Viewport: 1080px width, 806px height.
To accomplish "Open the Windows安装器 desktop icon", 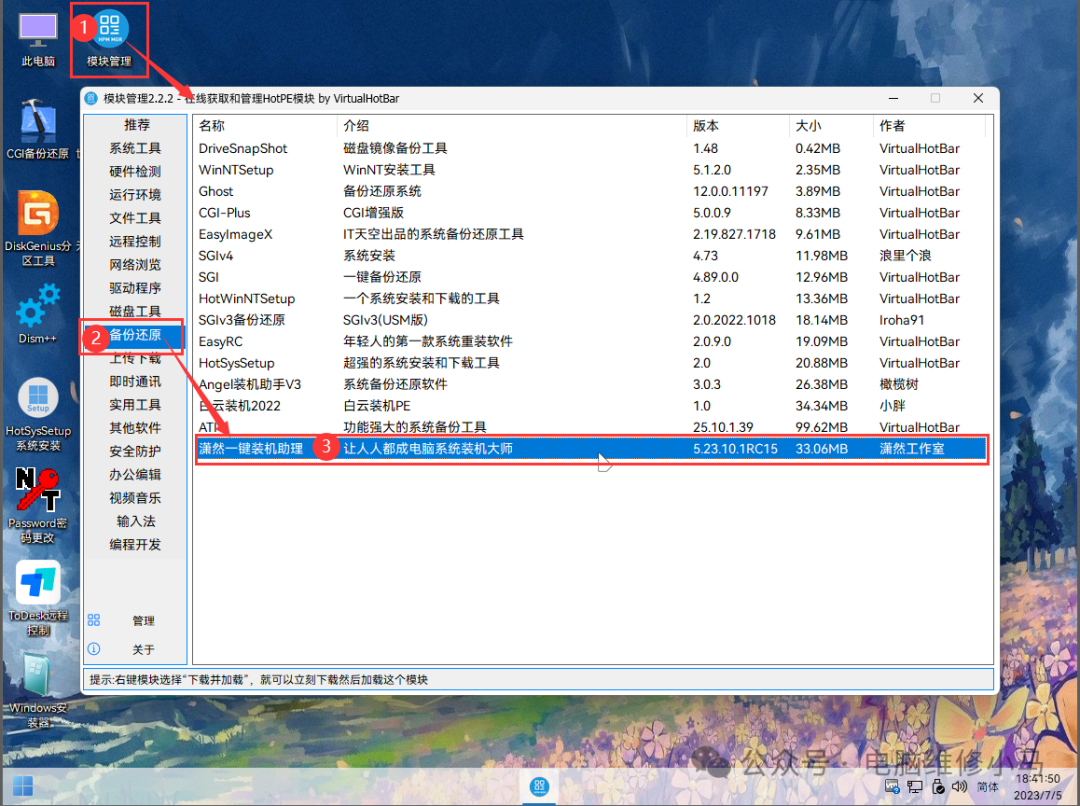I will coord(38,690).
